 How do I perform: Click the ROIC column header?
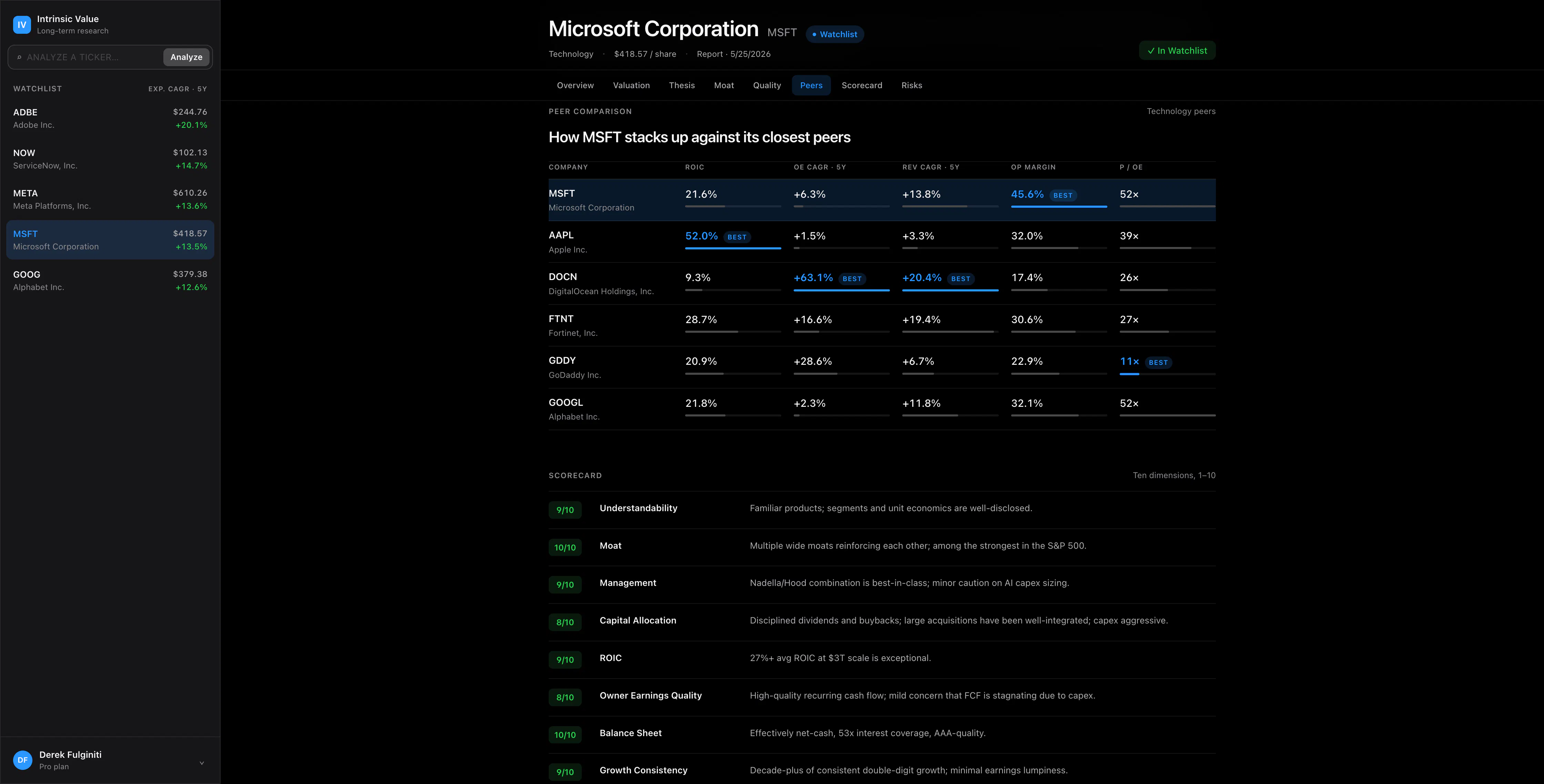pos(695,167)
